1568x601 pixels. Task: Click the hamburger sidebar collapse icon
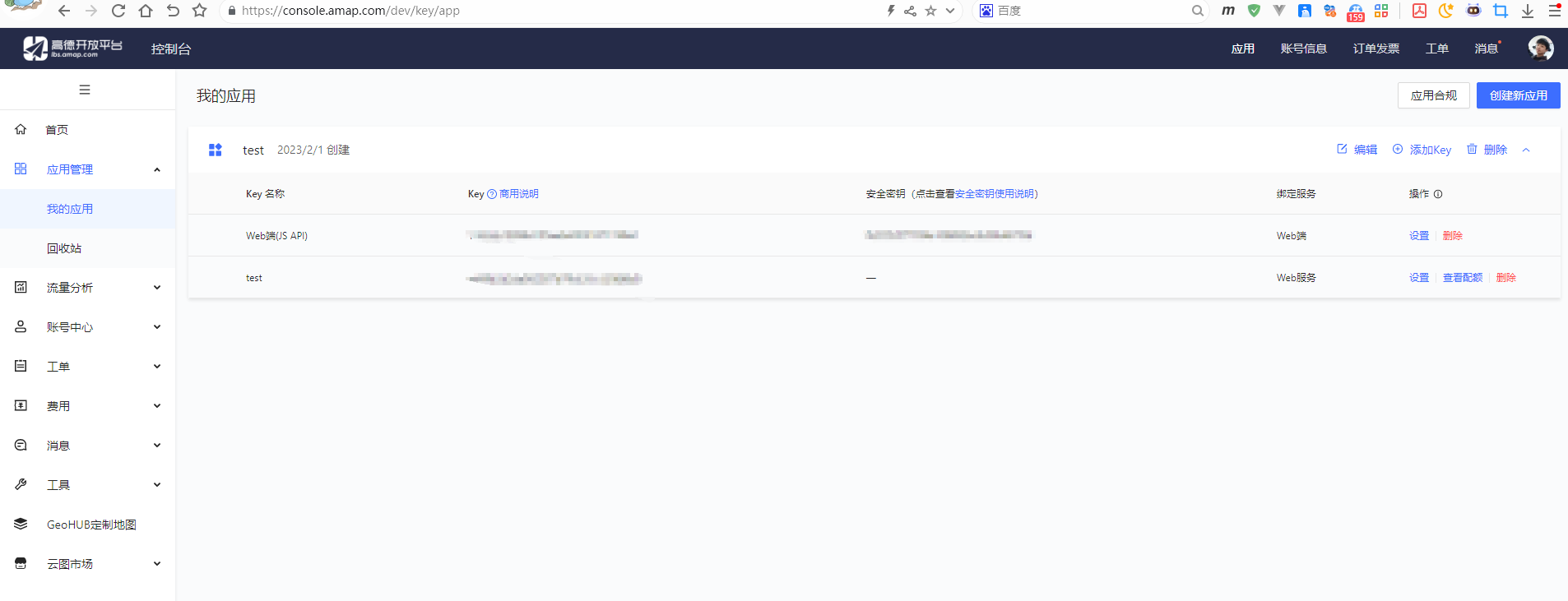tap(85, 90)
